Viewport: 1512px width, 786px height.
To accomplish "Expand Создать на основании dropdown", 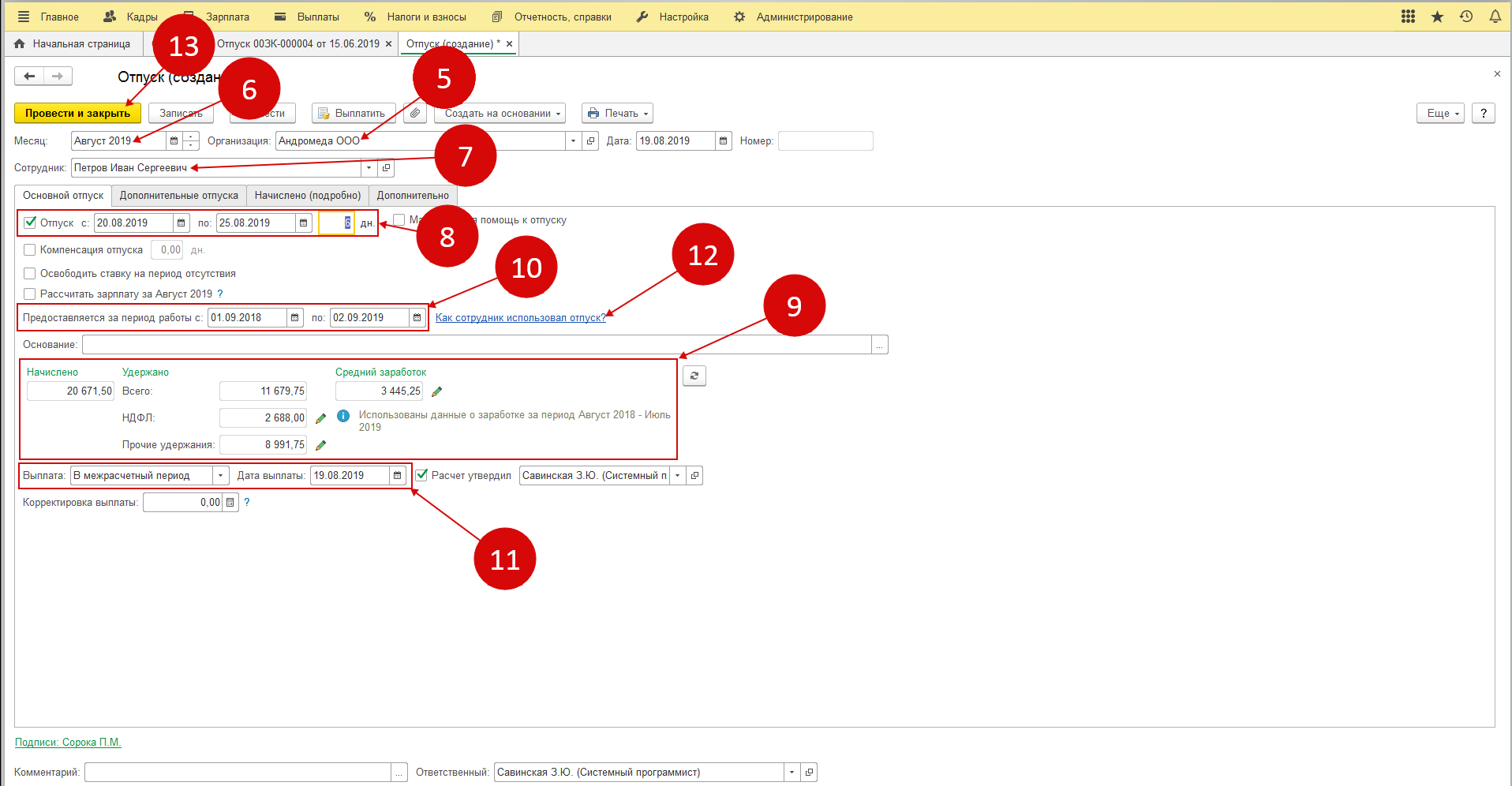I will [x=500, y=113].
